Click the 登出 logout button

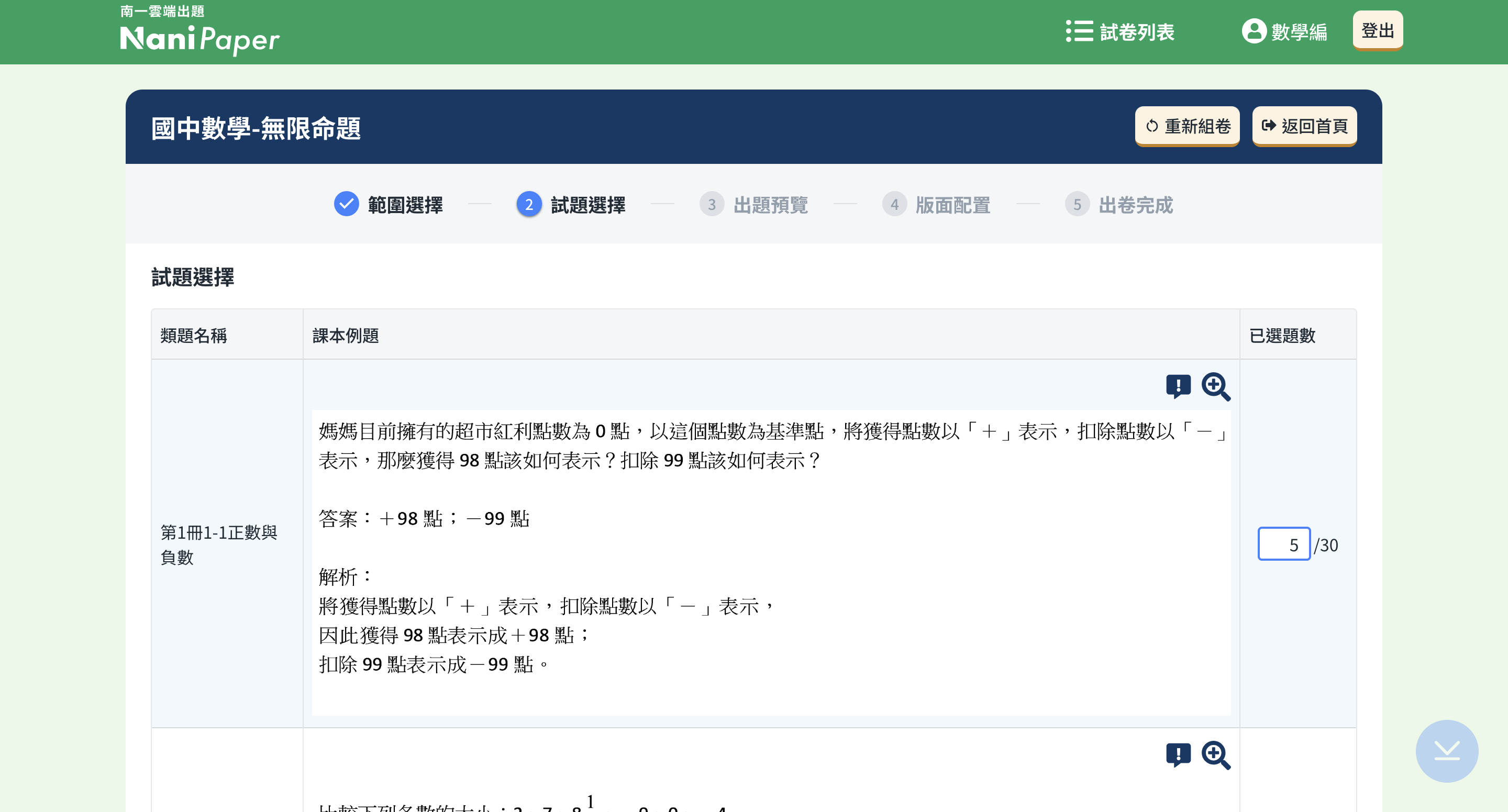click(1378, 30)
